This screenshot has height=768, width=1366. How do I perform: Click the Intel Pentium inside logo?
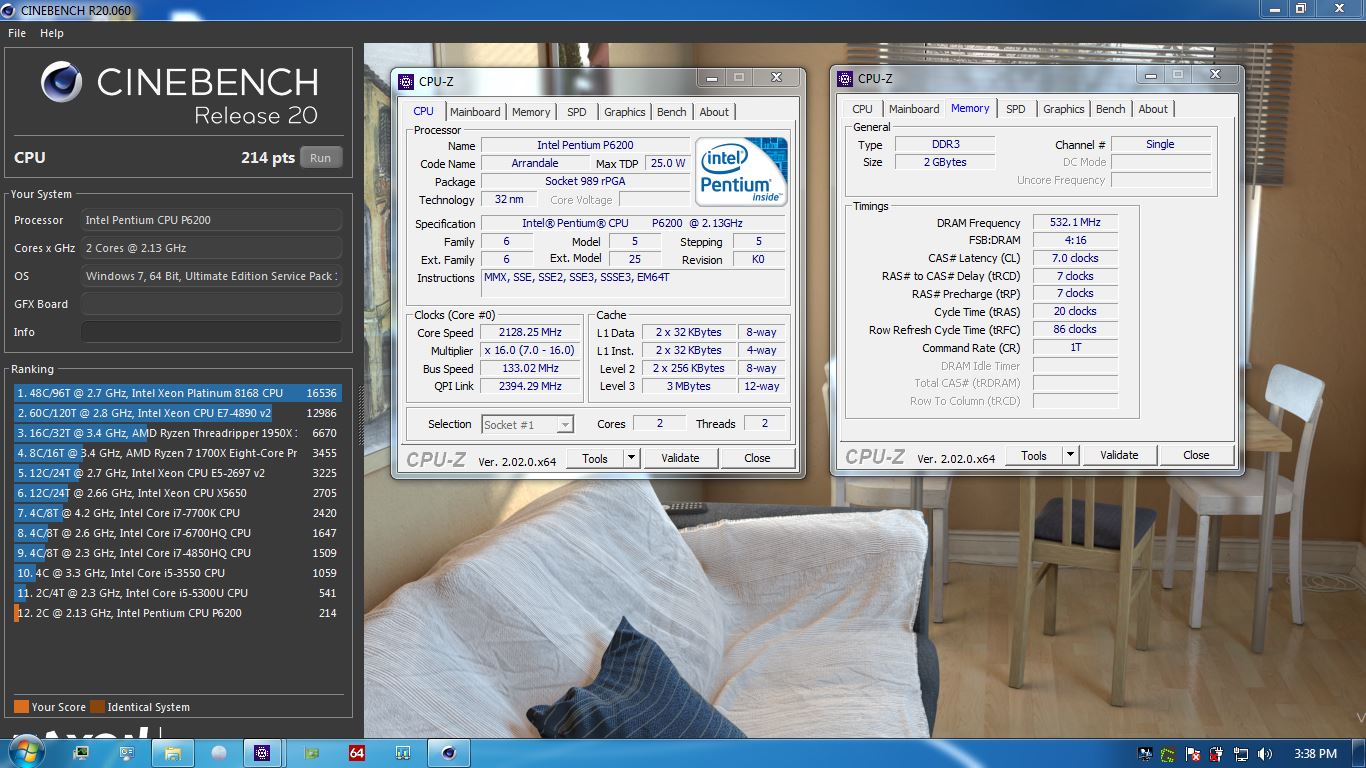pos(741,172)
